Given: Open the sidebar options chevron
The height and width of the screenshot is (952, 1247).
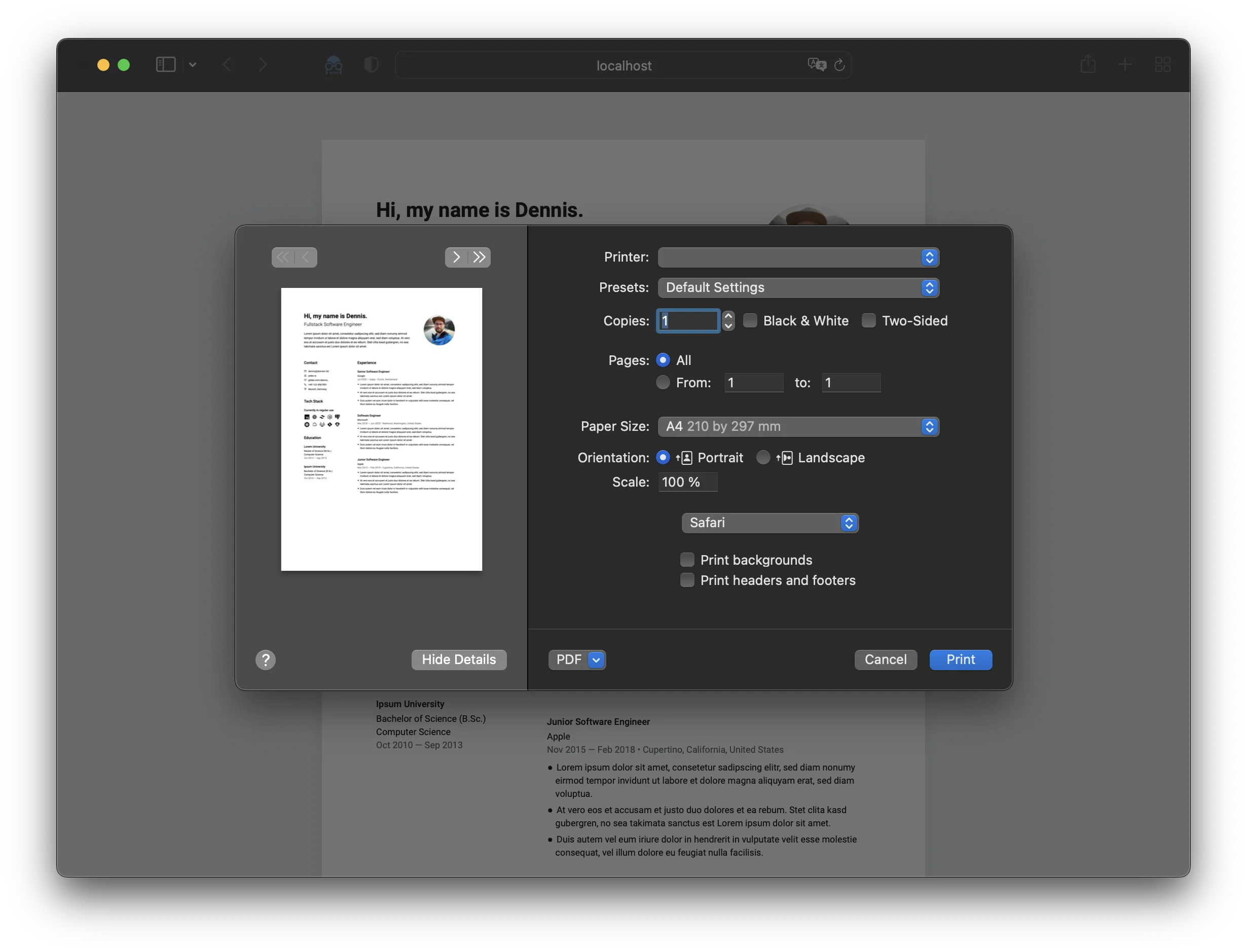Looking at the screenshot, I should pos(193,64).
